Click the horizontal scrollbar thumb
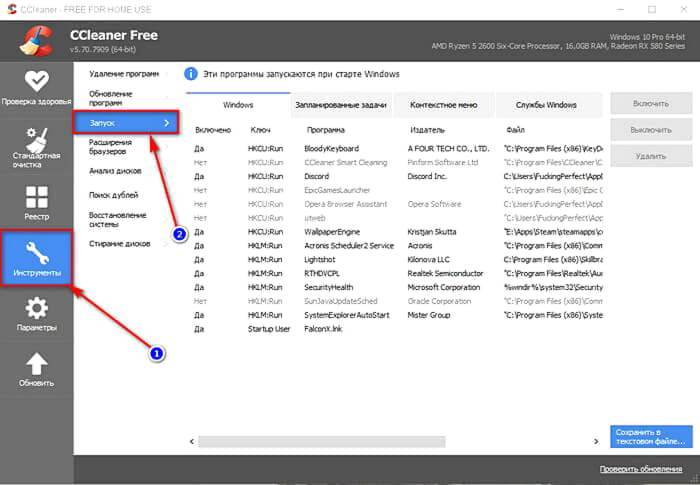Viewport: 700px width, 485px height. pyautogui.click(x=322, y=441)
